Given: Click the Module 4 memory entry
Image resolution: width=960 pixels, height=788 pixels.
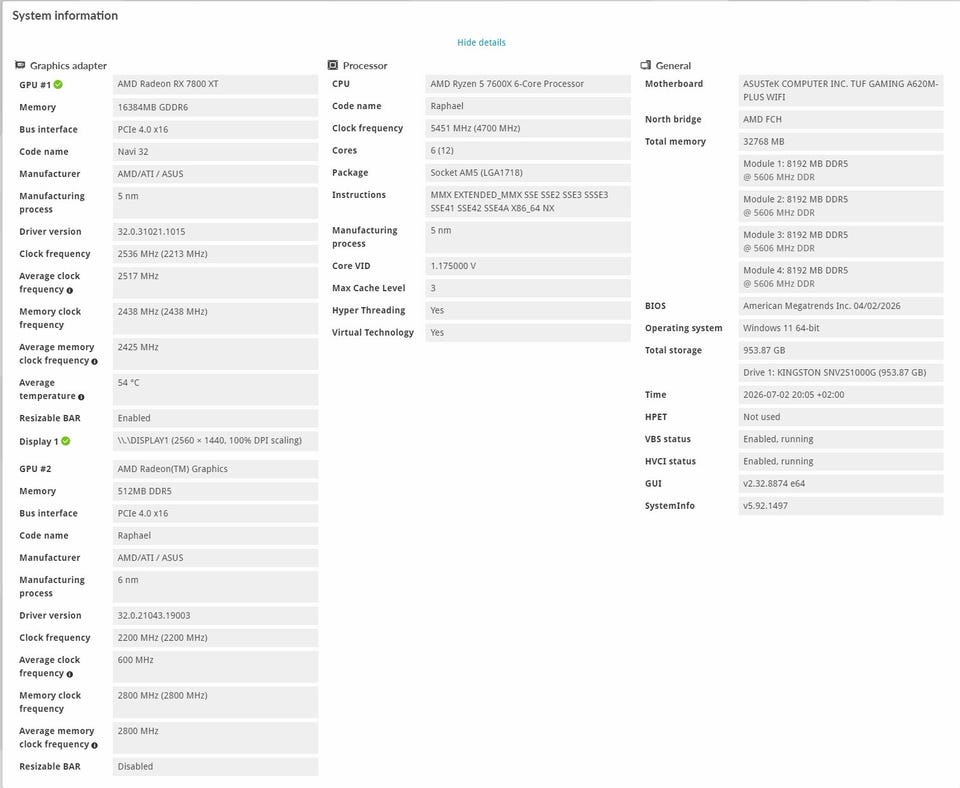Looking at the screenshot, I should point(841,277).
